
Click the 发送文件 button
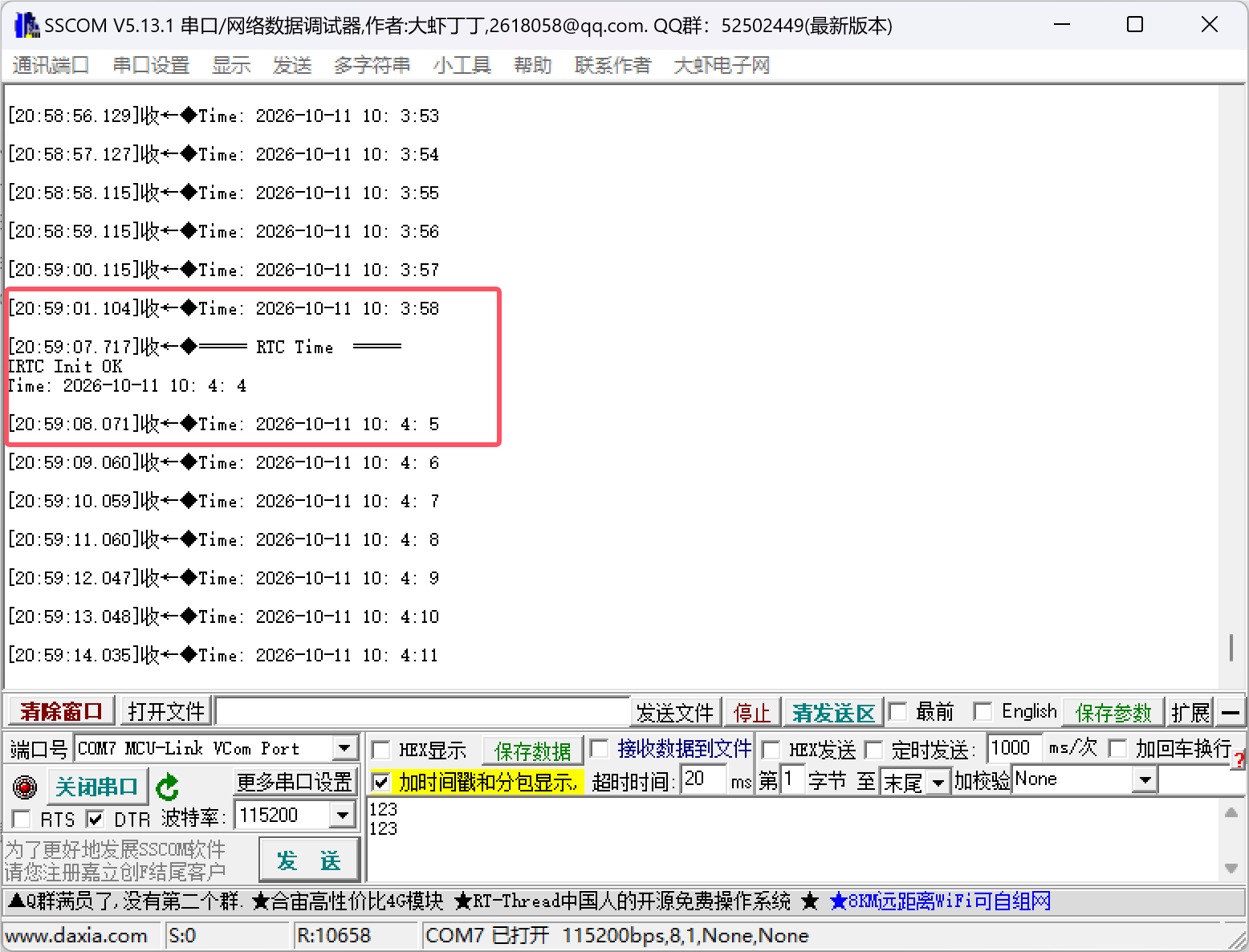(675, 712)
